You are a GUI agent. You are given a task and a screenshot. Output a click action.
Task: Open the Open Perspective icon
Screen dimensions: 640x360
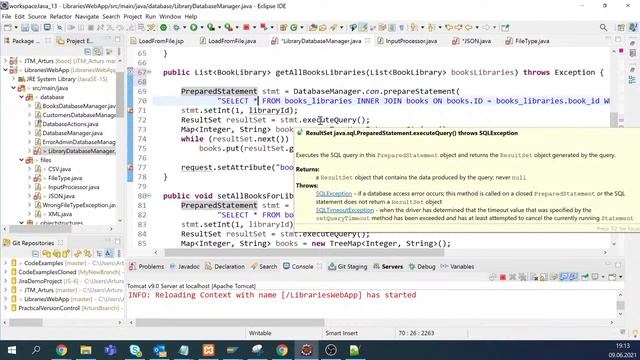coord(621,27)
